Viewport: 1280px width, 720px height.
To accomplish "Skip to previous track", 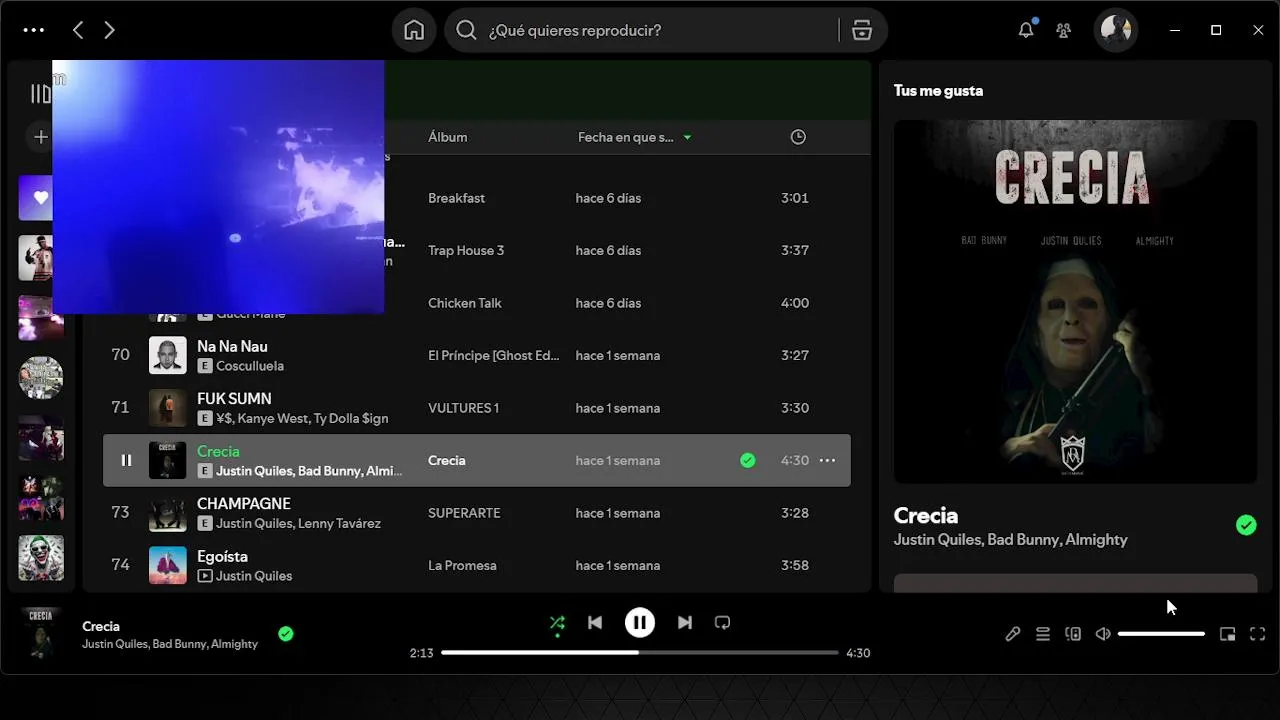I will pos(595,623).
